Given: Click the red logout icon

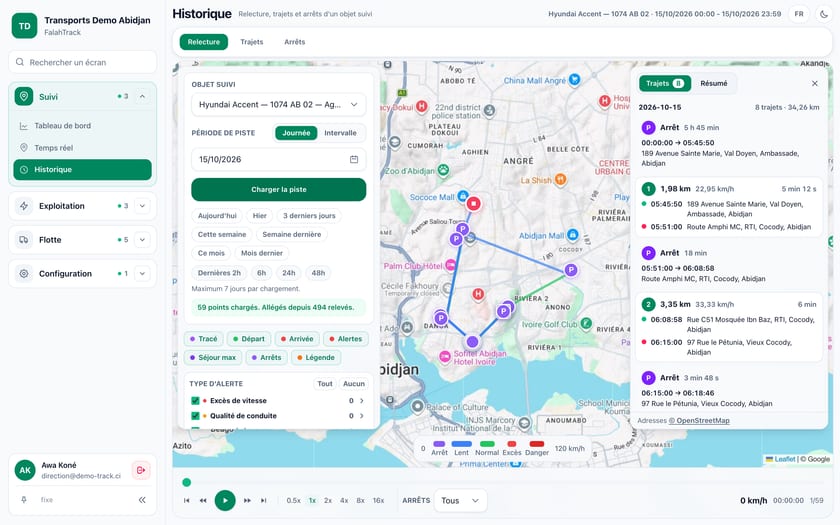Looking at the screenshot, I should pos(141,470).
